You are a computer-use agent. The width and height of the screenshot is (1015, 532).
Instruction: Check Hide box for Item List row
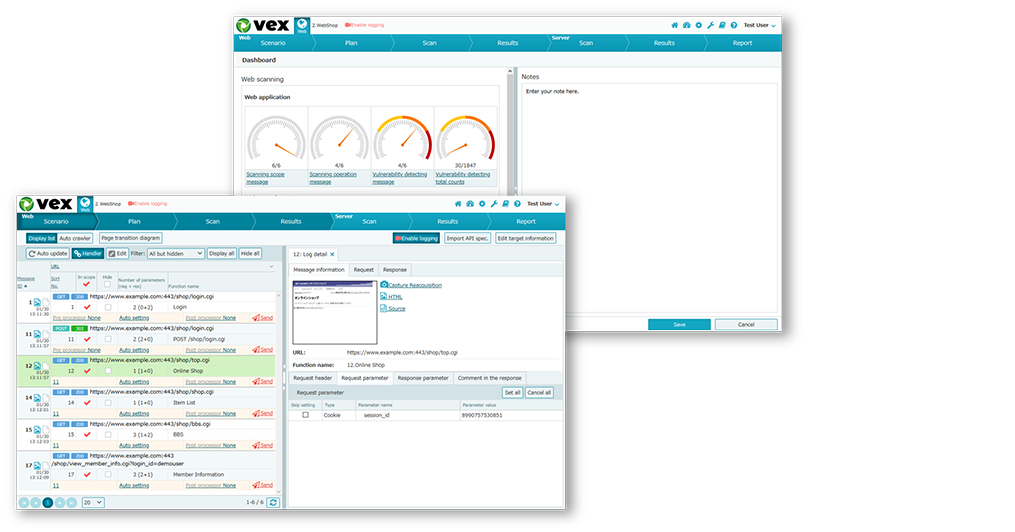[108, 403]
